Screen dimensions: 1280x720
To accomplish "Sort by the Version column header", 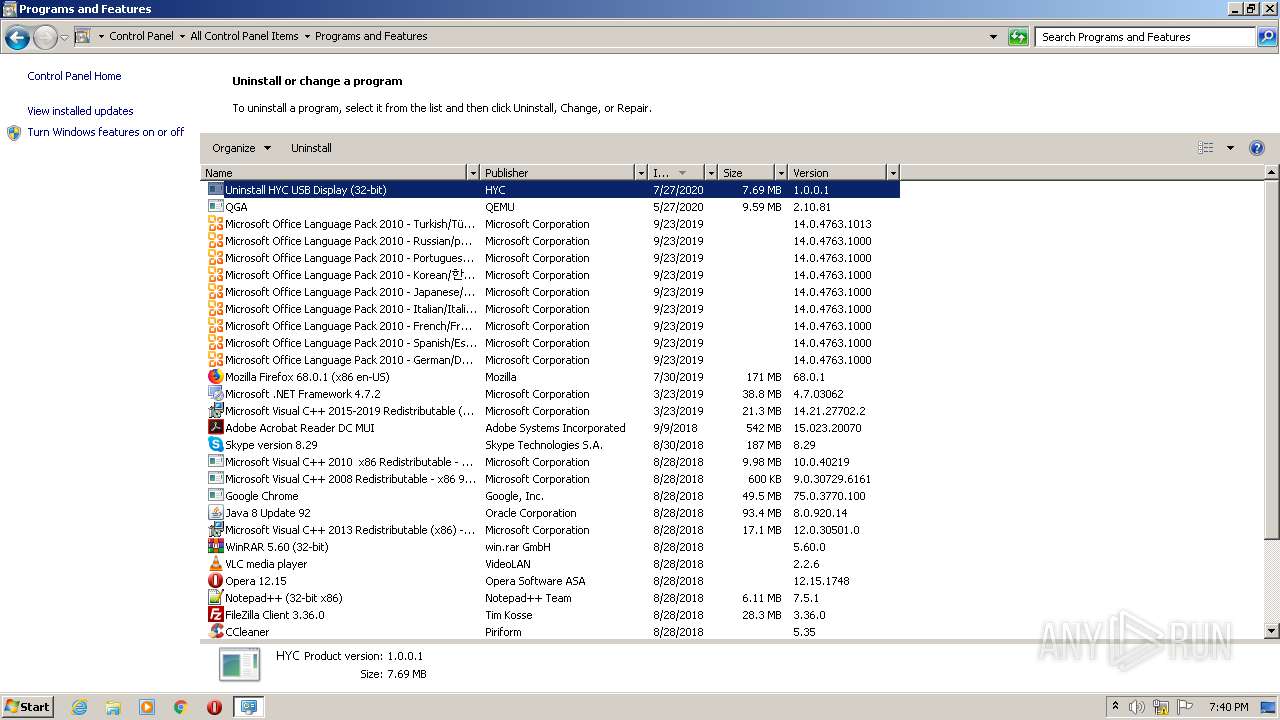I will click(x=838, y=173).
